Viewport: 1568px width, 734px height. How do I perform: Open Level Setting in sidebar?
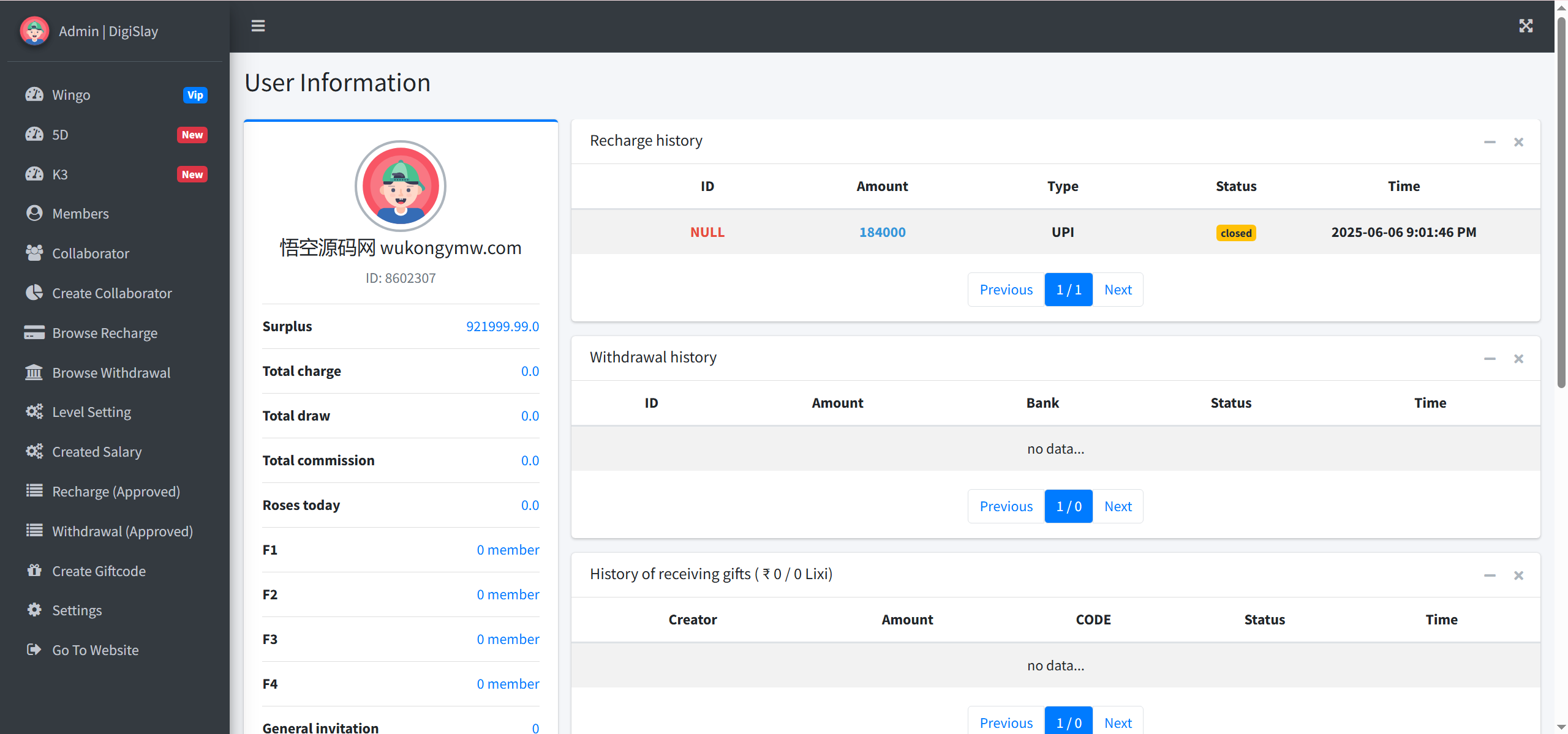pyautogui.click(x=91, y=412)
